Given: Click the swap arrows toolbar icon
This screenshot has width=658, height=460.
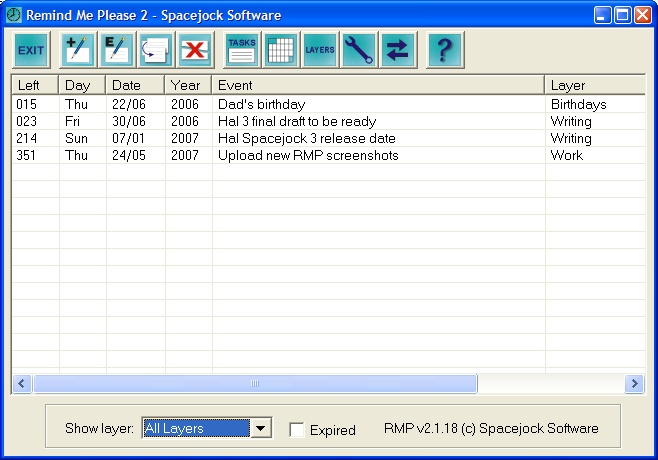Looking at the screenshot, I should point(398,49).
